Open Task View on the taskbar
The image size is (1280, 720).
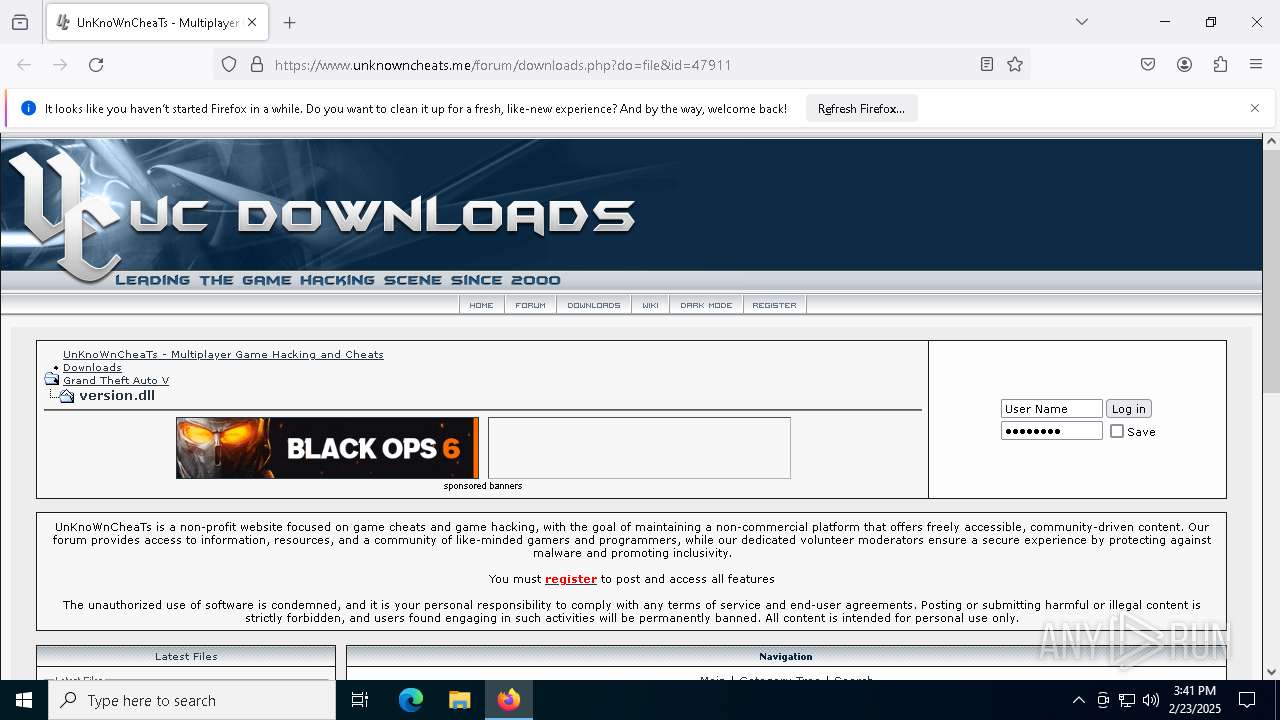(x=360, y=700)
